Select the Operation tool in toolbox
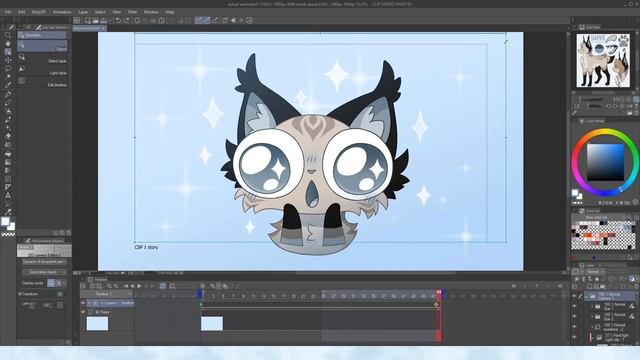This screenshot has height=360, width=640. (x=8, y=52)
